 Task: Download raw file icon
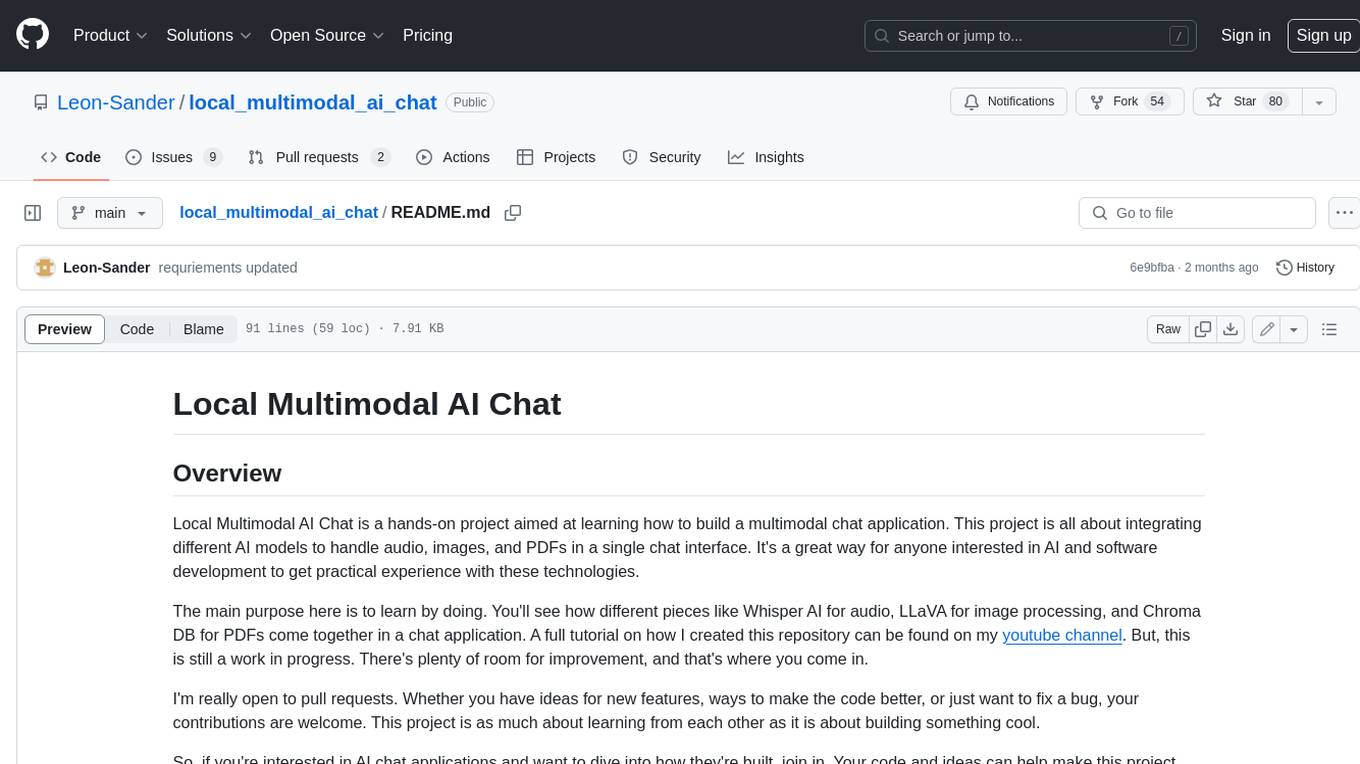1231,329
